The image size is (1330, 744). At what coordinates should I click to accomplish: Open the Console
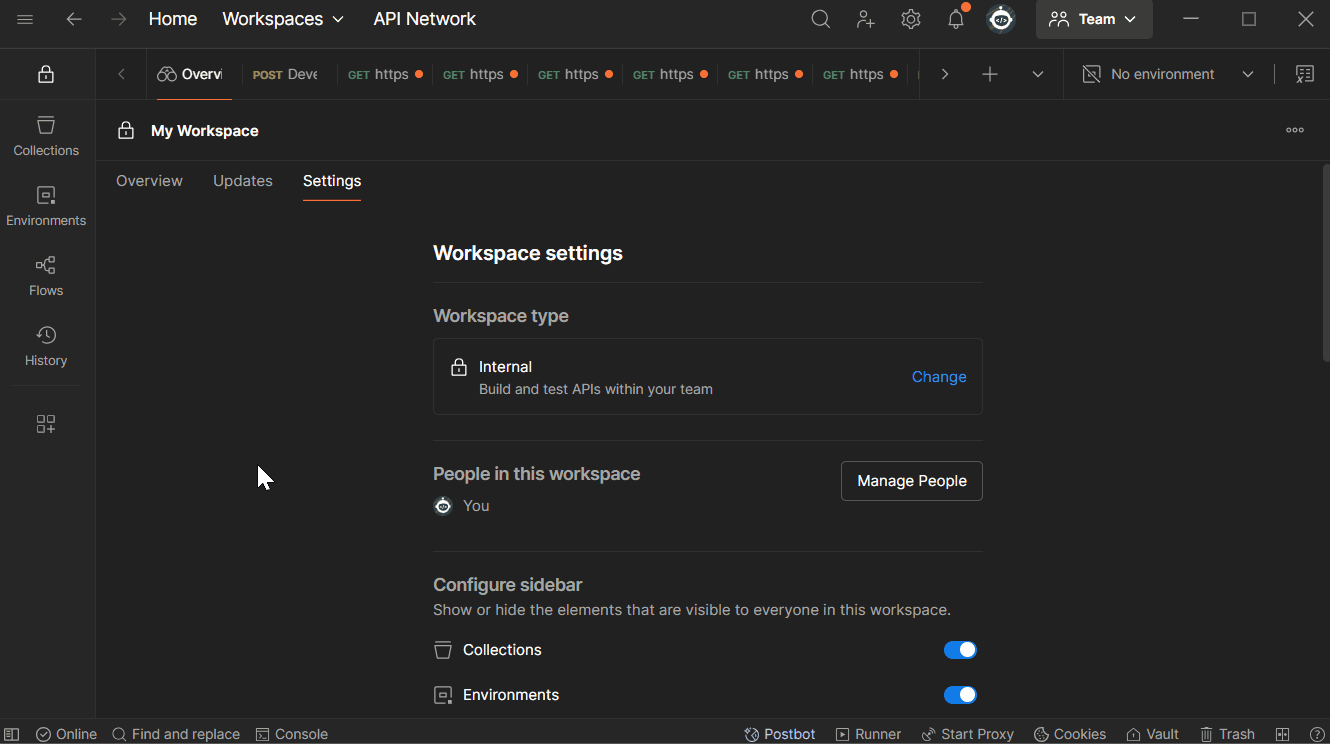[x=292, y=734]
